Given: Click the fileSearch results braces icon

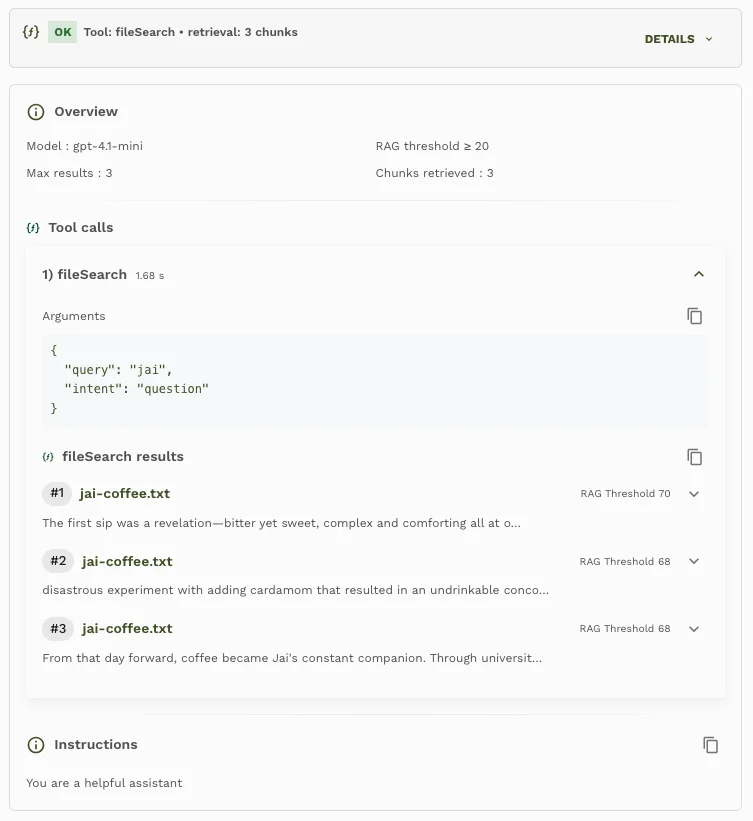Looking at the screenshot, I should pos(48,457).
